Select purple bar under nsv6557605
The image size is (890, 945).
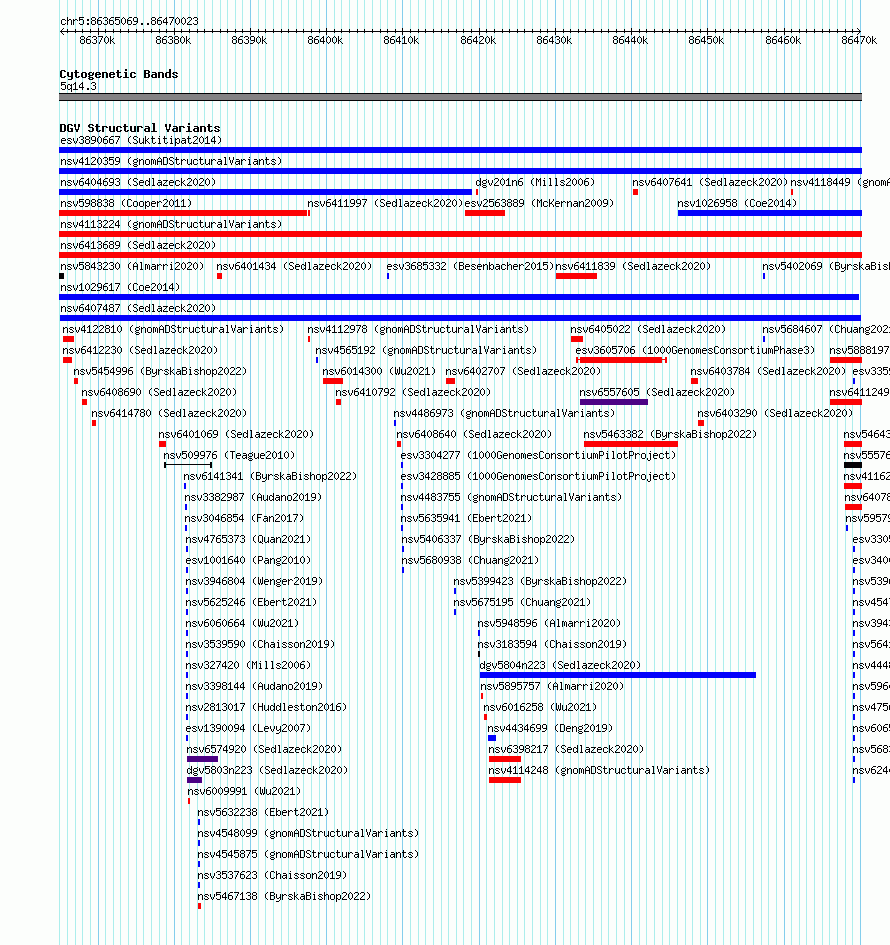point(614,402)
